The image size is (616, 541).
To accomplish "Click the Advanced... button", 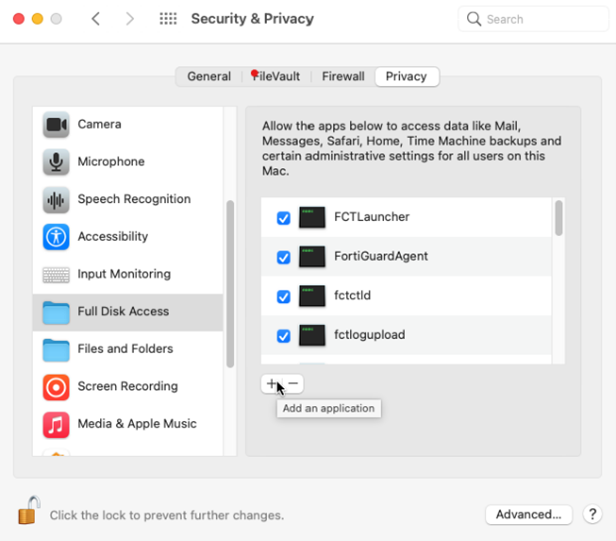I will pyautogui.click(x=528, y=514).
